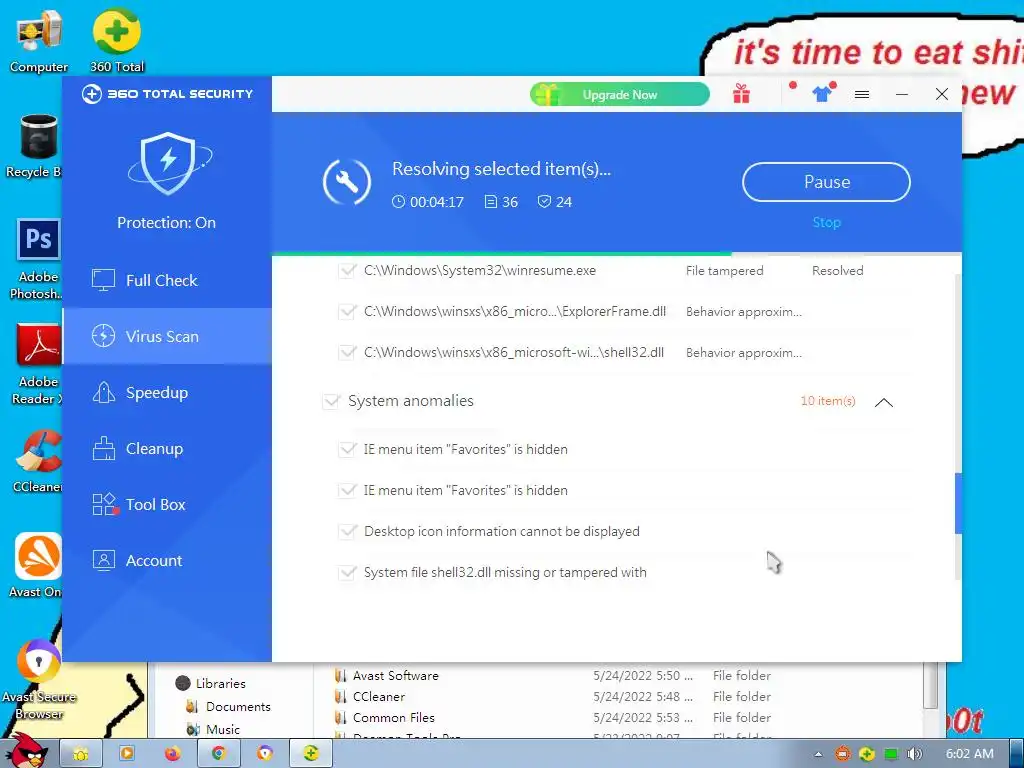Select the Avast Secure Browser desktop icon
Image resolution: width=1024 pixels, height=768 pixels.
point(39,679)
